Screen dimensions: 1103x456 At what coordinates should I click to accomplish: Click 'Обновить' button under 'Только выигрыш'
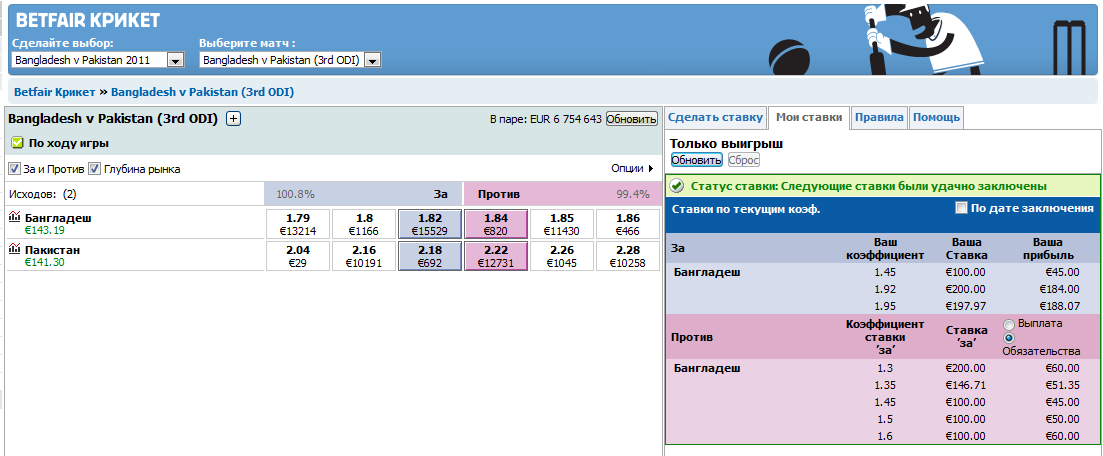pos(696,160)
